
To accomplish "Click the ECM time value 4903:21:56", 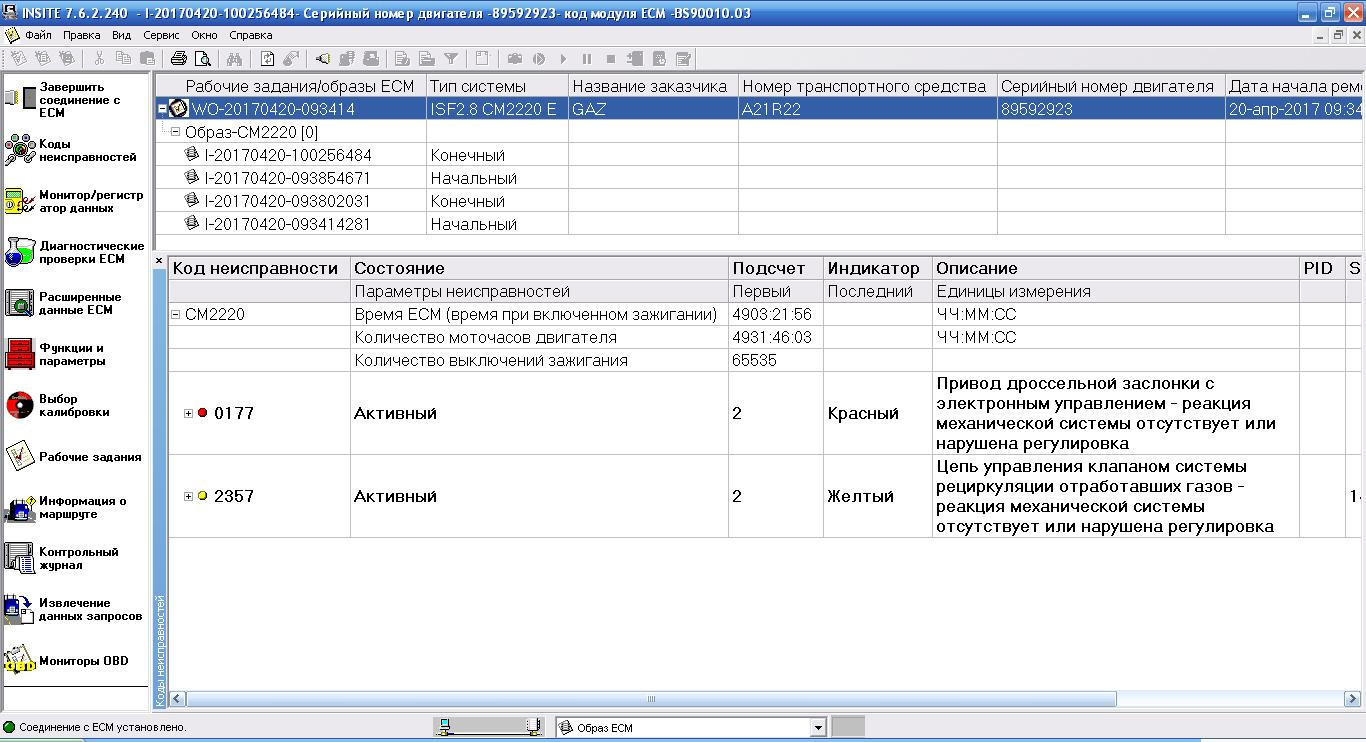I will point(772,314).
